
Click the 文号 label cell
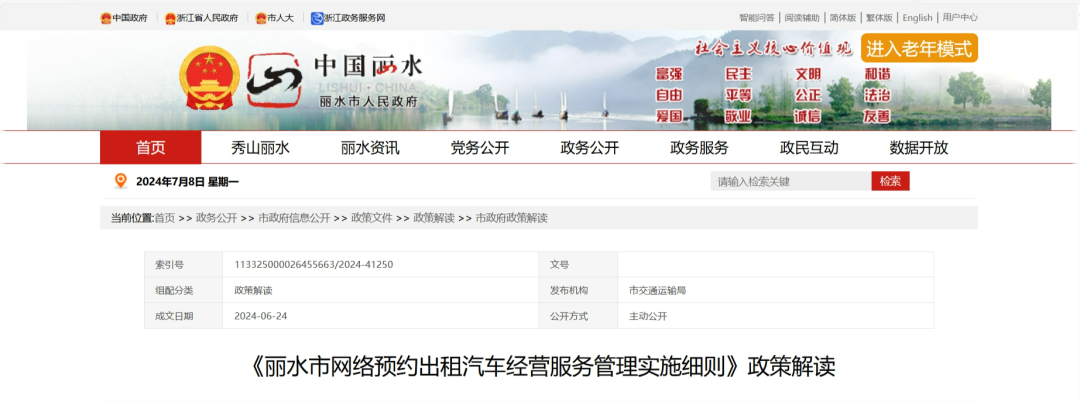pos(578,264)
